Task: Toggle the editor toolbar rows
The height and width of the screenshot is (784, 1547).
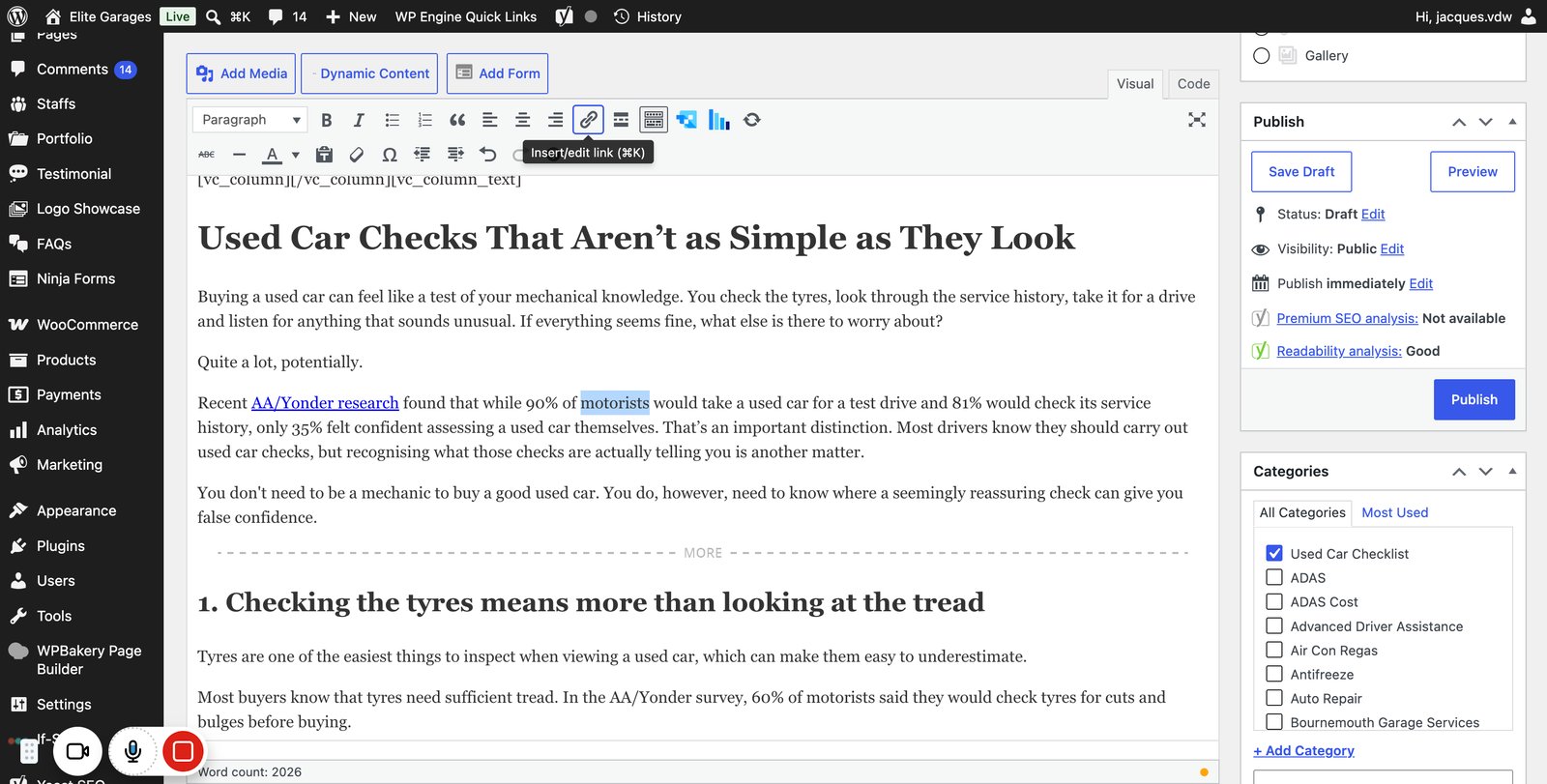Action: tap(654, 120)
